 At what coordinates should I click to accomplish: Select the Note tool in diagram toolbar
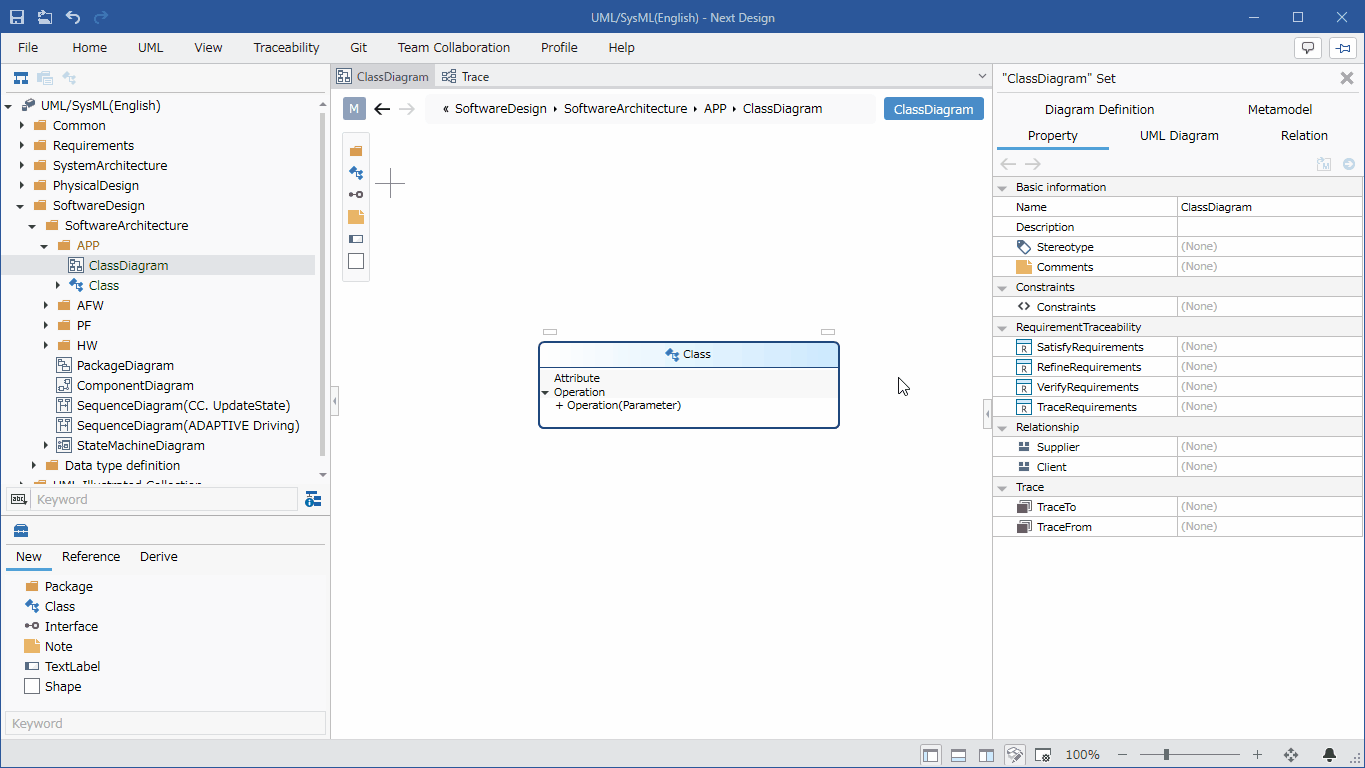click(x=356, y=217)
